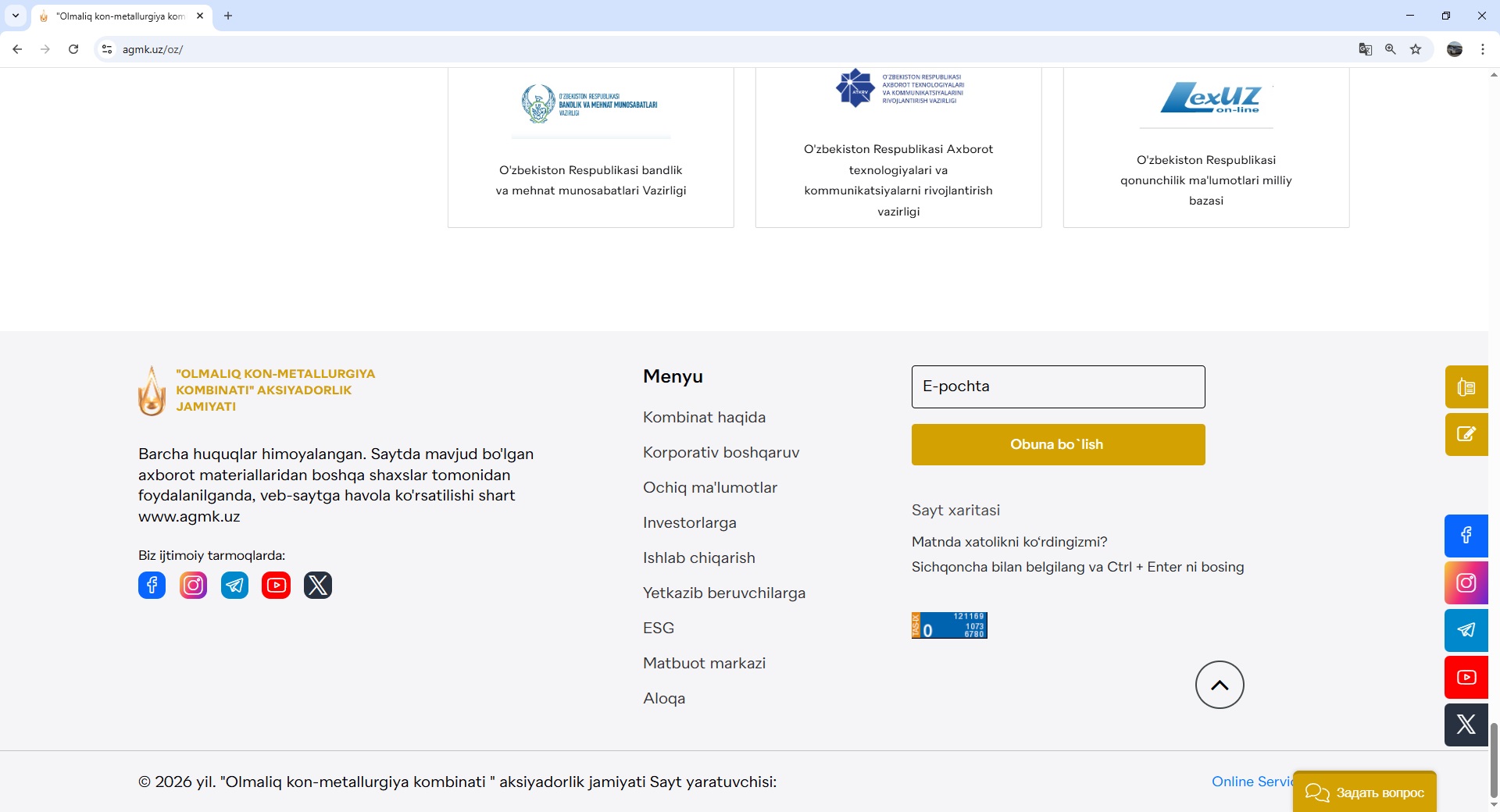This screenshot has height=812, width=1500.
Task: Click the E-pochta input field
Action: pos(1058,386)
